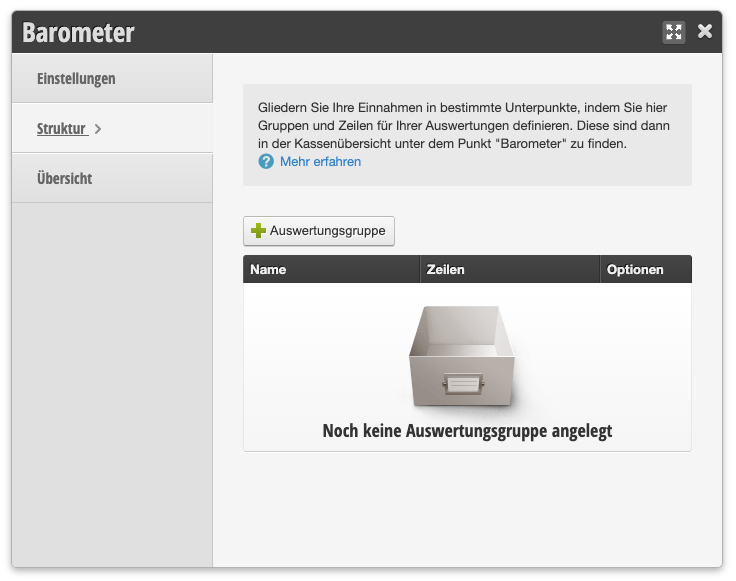Click the empty drawer box illustration
This screenshot has width=736, height=581.
[460, 360]
